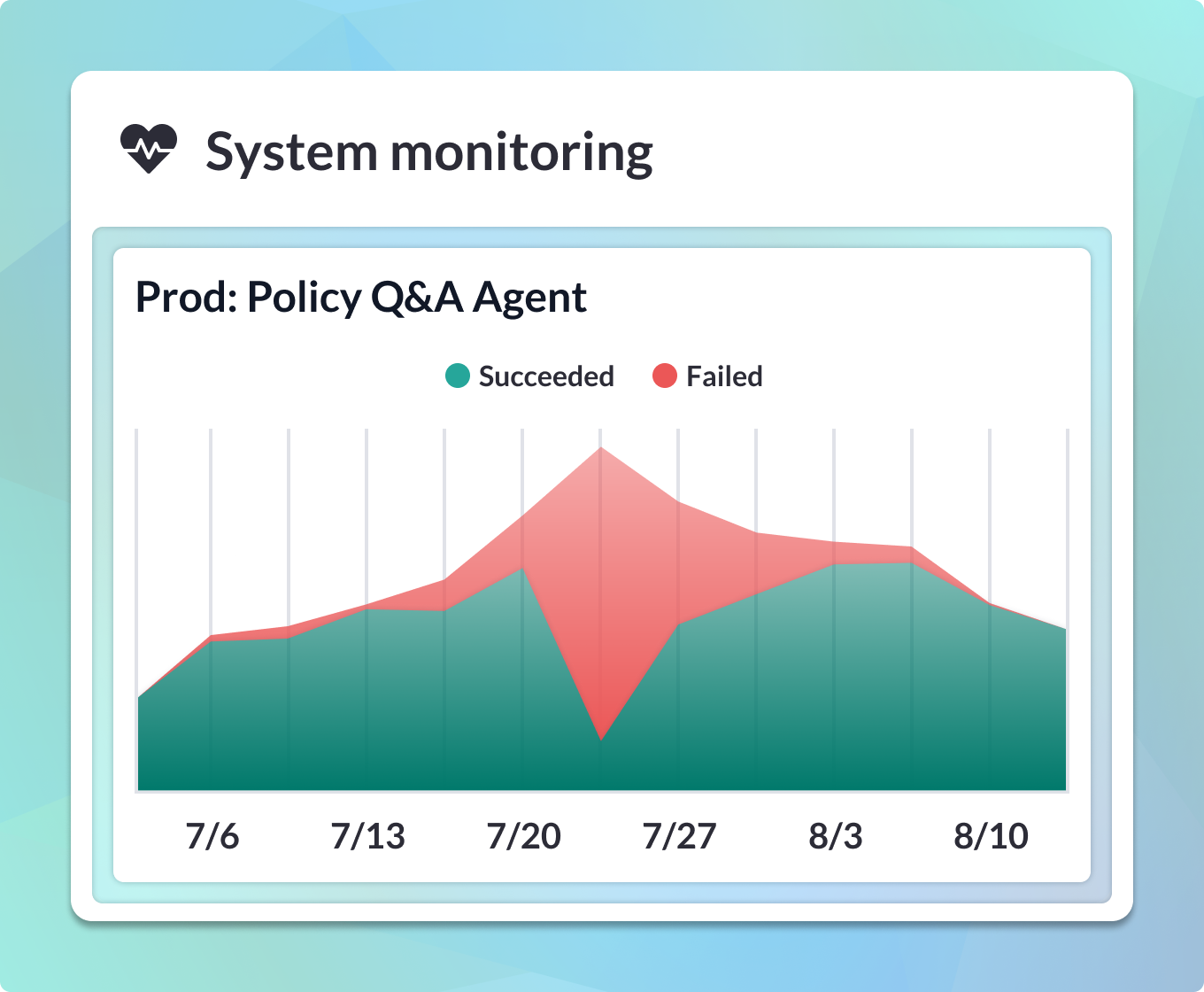Click the lowest dip of Succeeded area
This screenshot has width=1204, height=992.
click(601, 739)
